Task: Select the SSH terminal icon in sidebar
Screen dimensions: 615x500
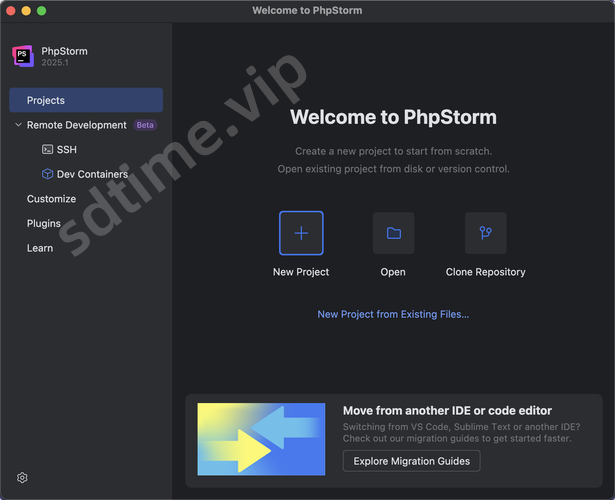Action: tap(47, 149)
